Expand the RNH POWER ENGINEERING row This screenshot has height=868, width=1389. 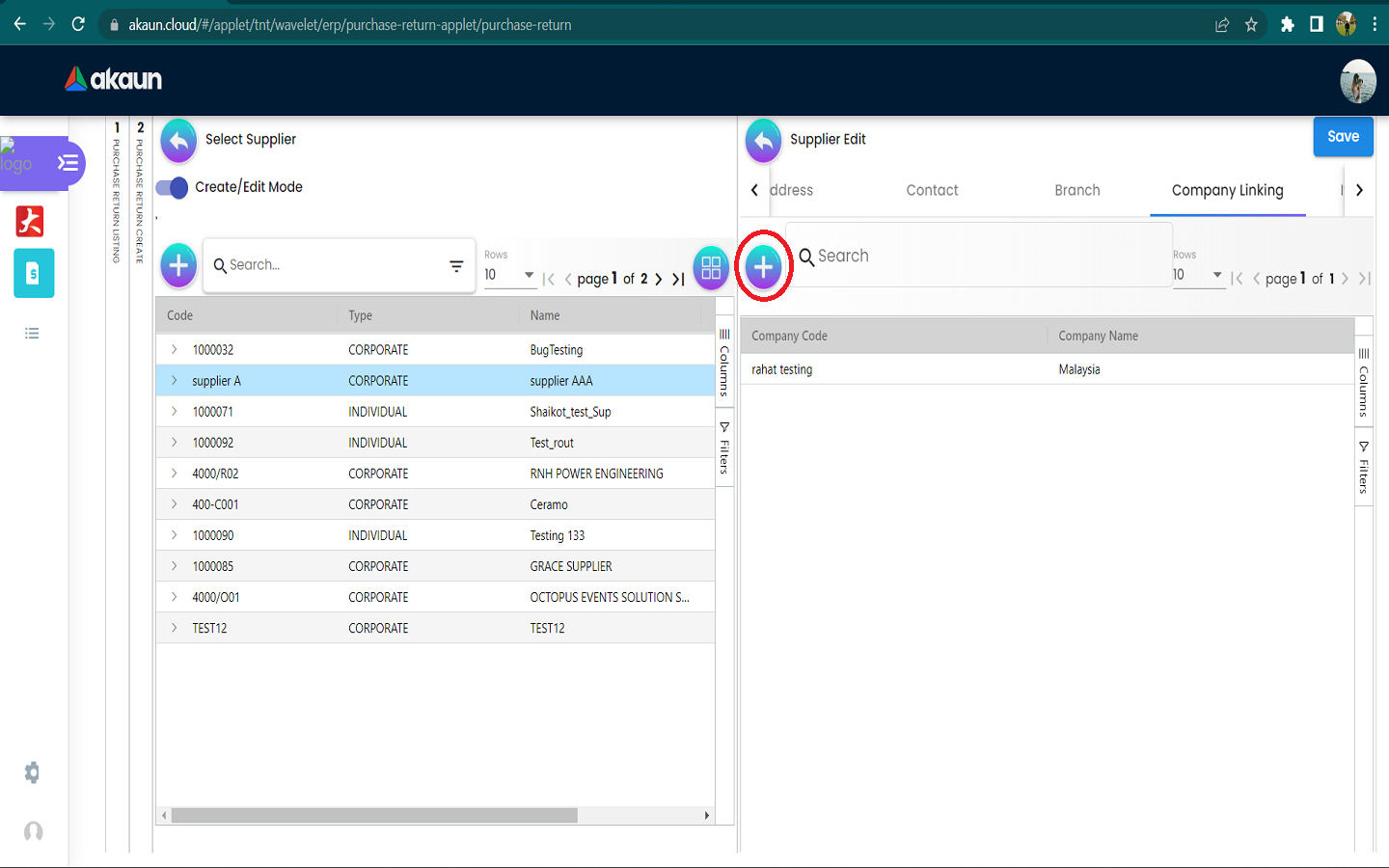[175, 474]
